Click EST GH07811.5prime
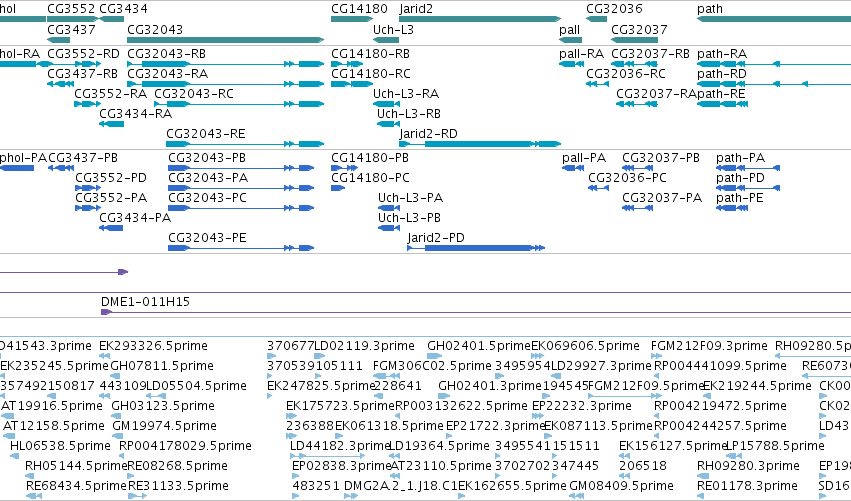 pos(162,366)
